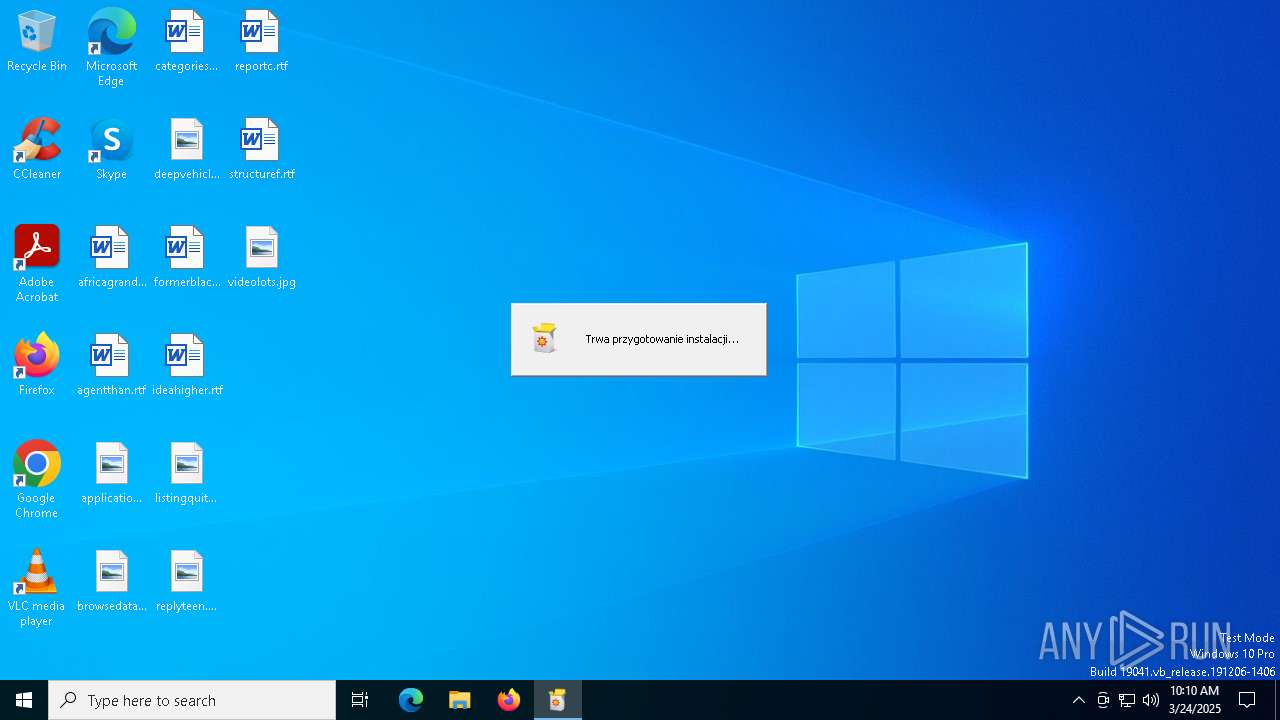Click the 'Type here to search' box
1280x720 pixels.
pos(192,700)
